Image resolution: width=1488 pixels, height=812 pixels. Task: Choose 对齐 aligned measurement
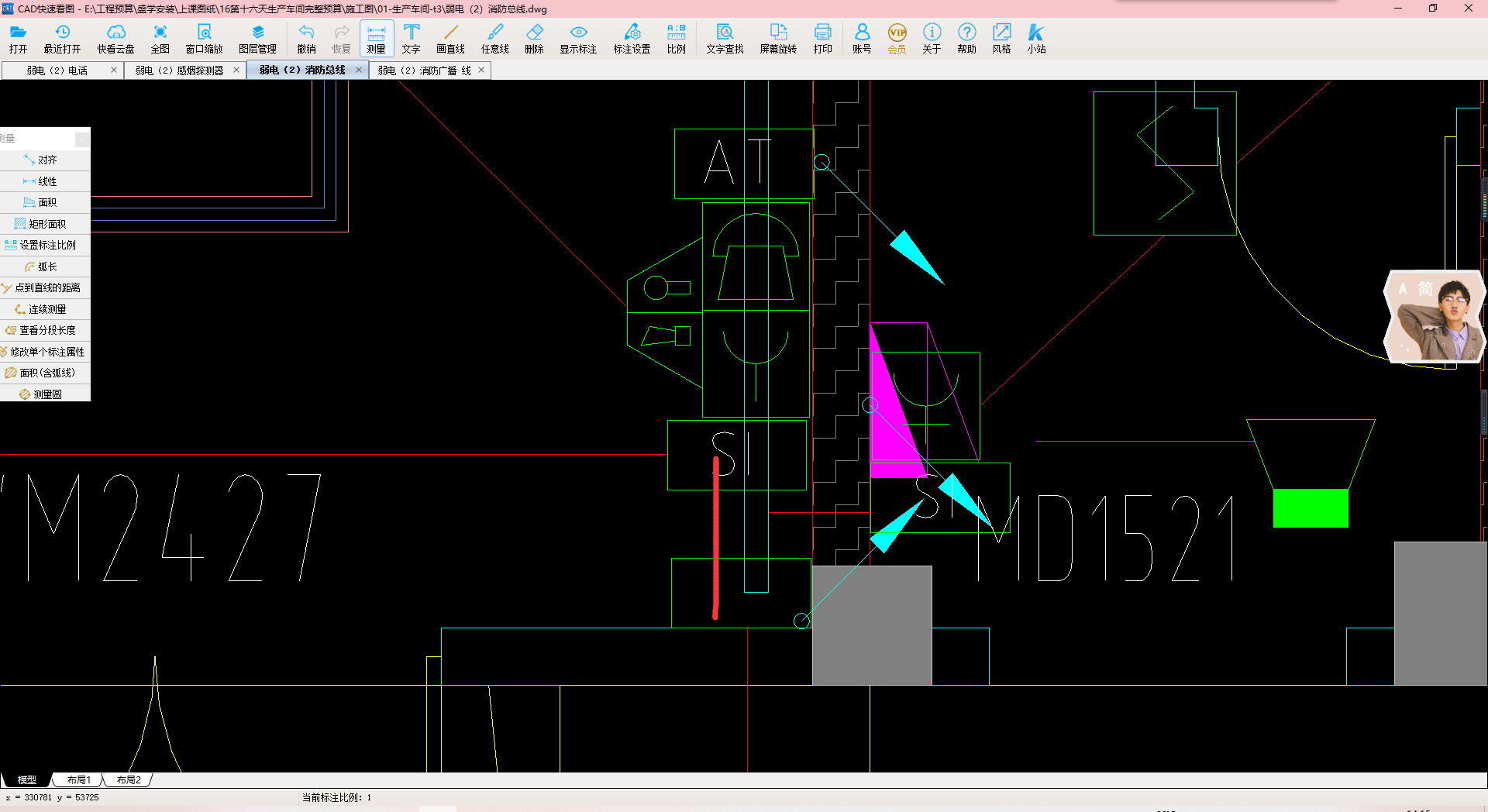tap(45, 160)
